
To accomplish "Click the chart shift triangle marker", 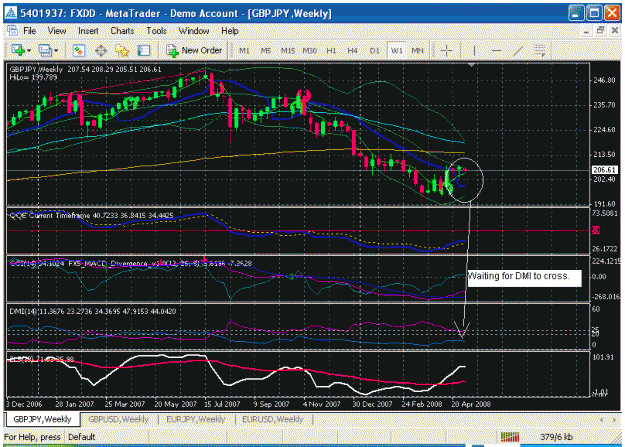I will (471, 65).
